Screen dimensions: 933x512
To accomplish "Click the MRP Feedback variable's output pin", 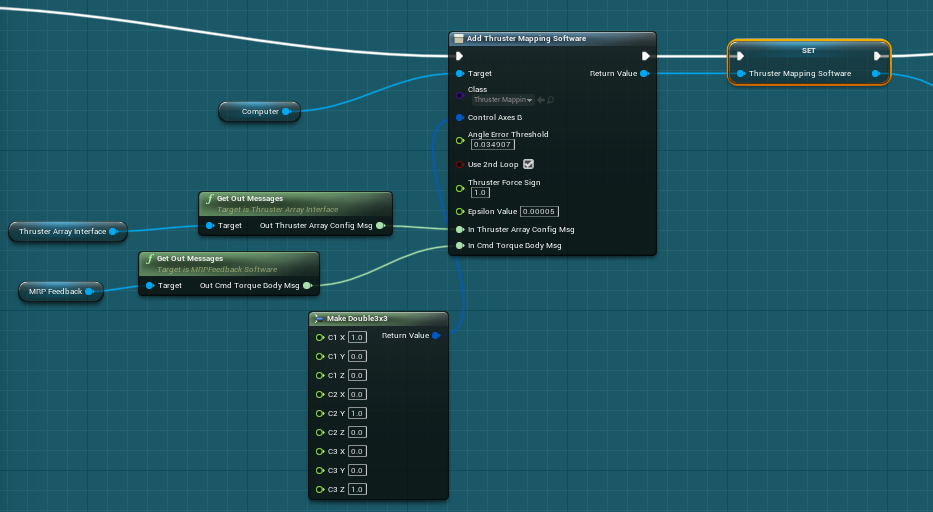I will [x=89, y=292].
